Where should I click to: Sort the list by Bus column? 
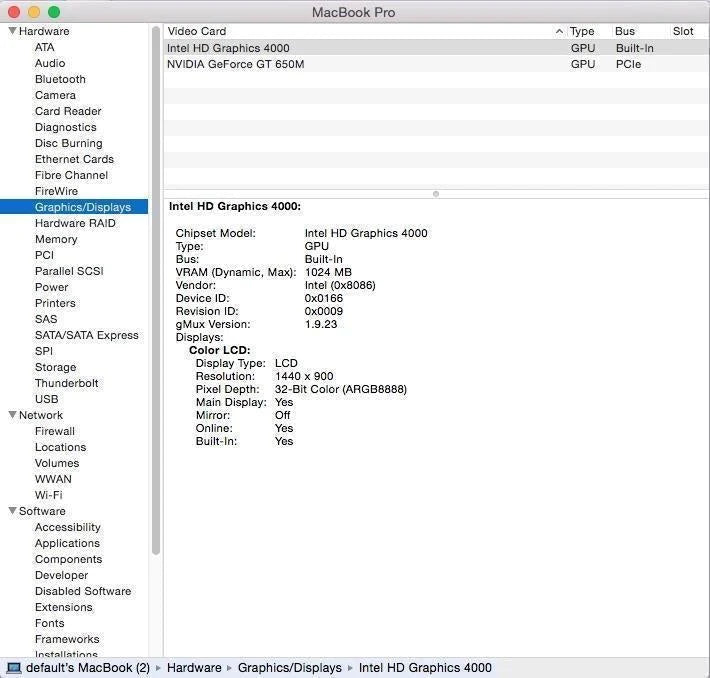coord(625,31)
